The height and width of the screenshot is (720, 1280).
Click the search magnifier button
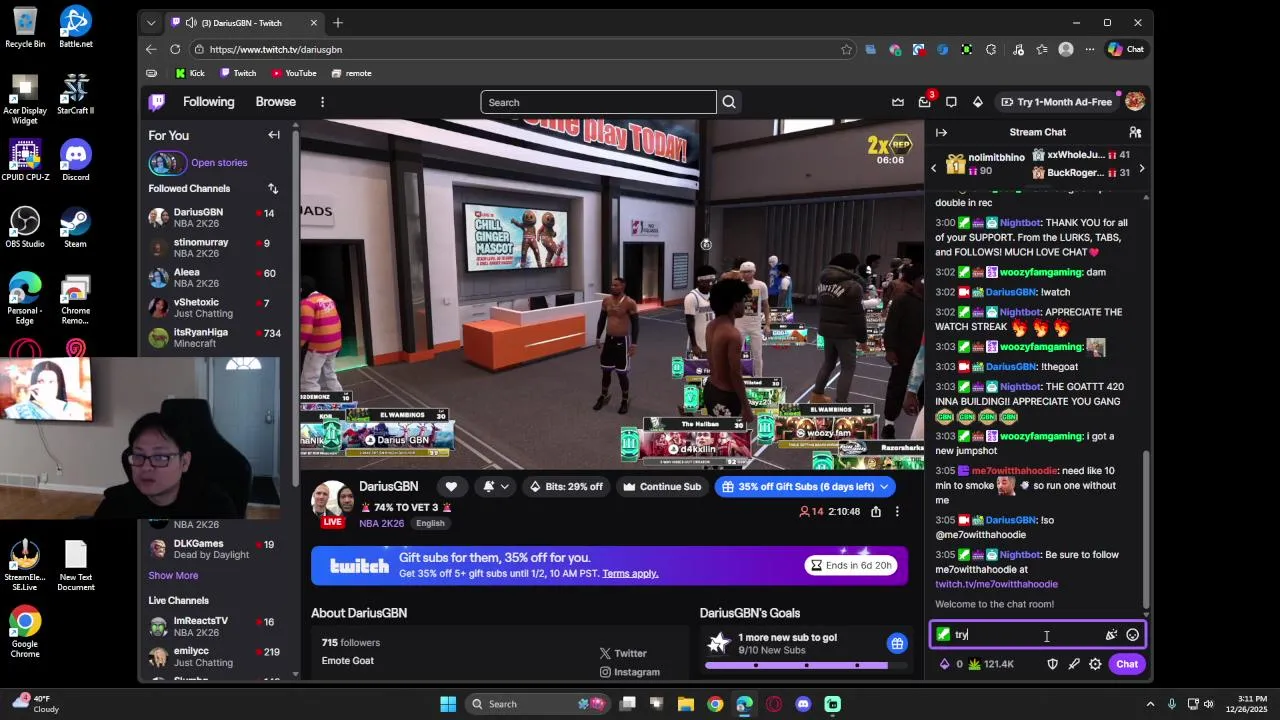729,102
